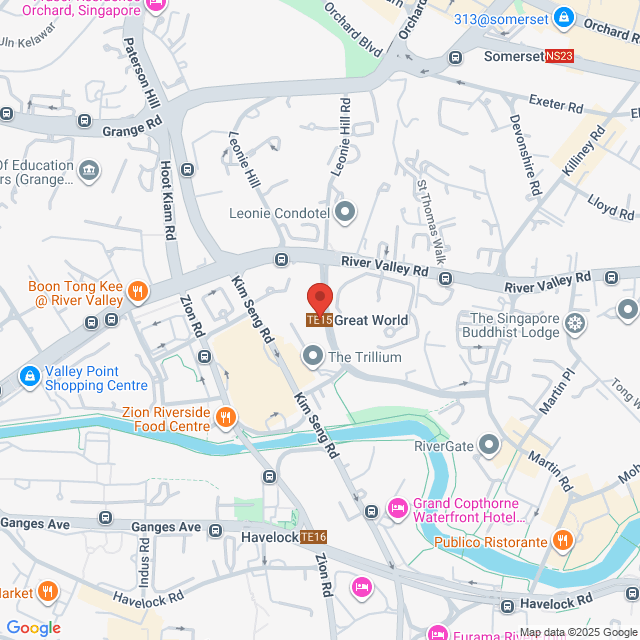This screenshot has height=640, width=640.
Task: Open the Google logo link
Action: pos(34,628)
